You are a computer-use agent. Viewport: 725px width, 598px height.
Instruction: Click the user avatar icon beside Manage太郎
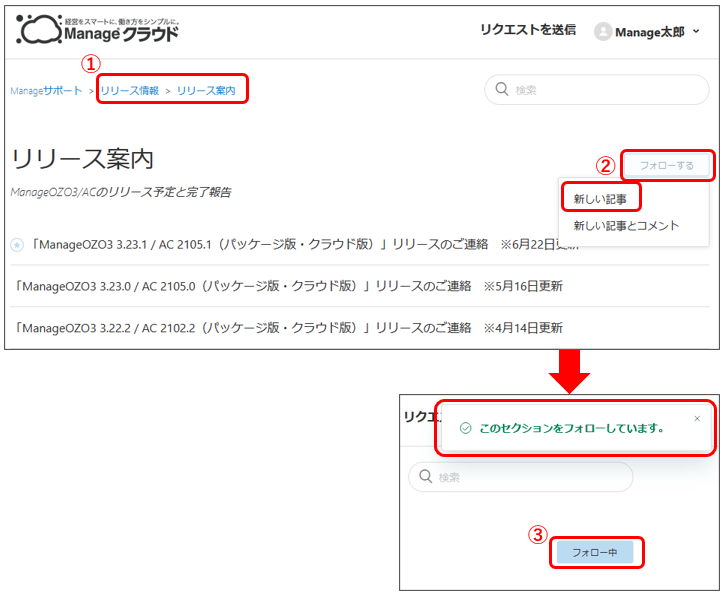pos(602,32)
